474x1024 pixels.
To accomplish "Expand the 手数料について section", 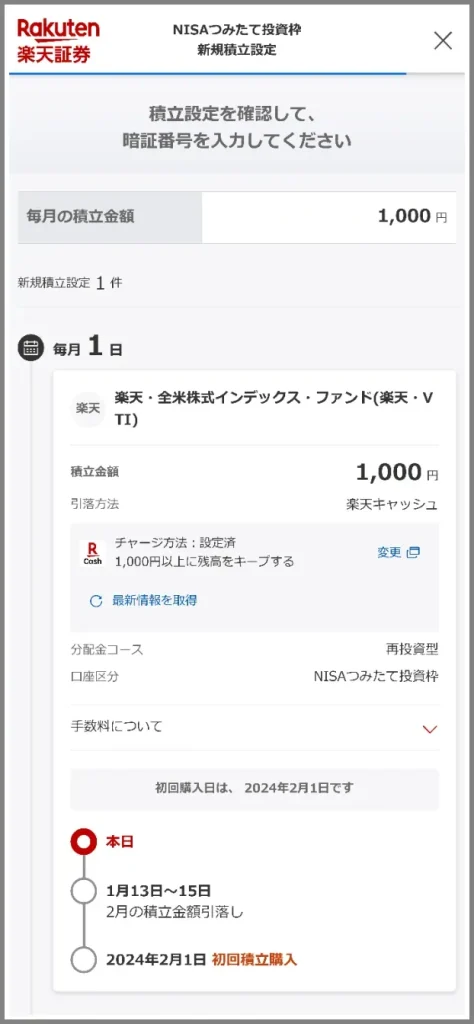I will click(x=255, y=726).
